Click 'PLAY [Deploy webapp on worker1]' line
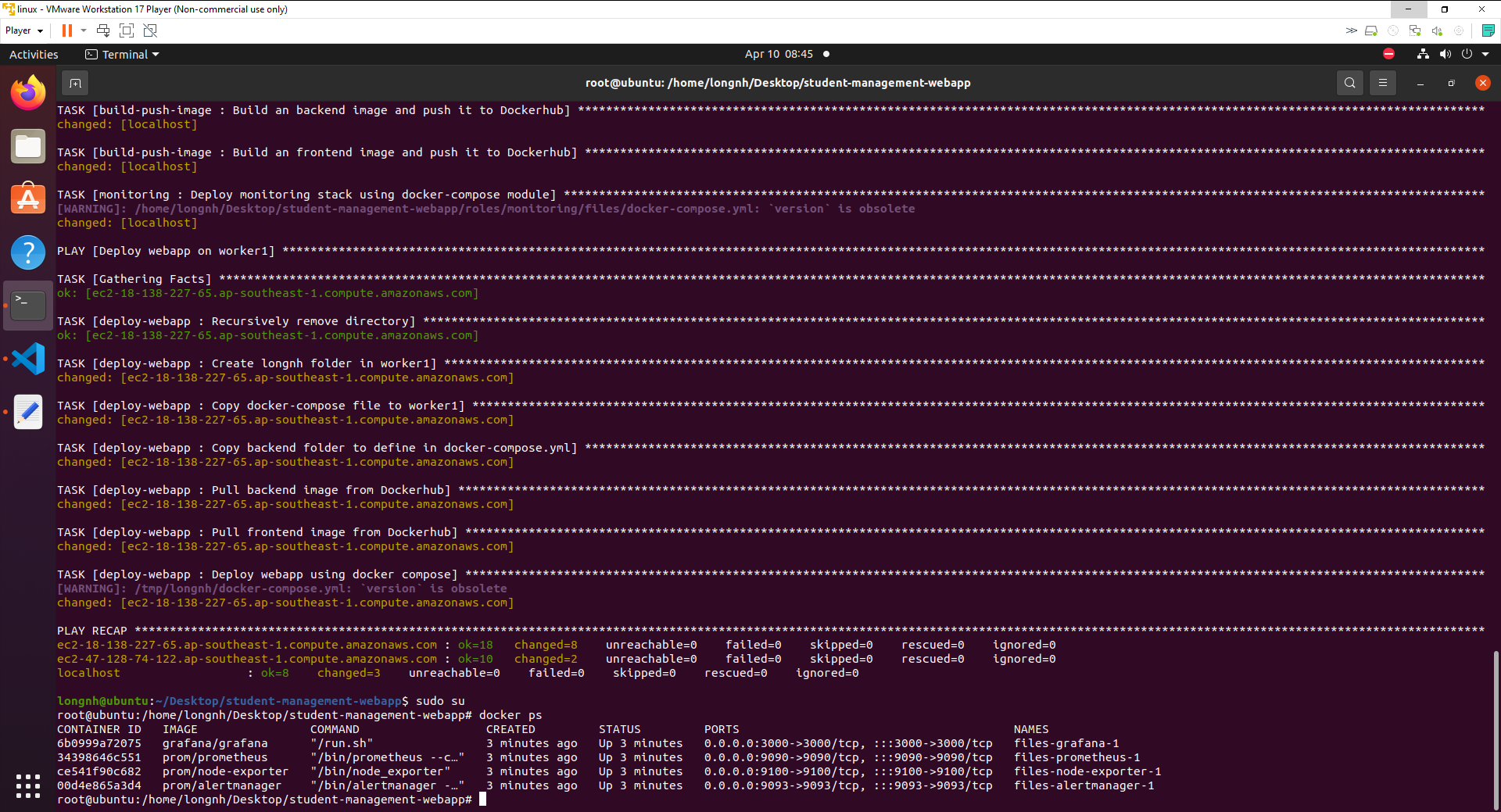 [x=771, y=251]
